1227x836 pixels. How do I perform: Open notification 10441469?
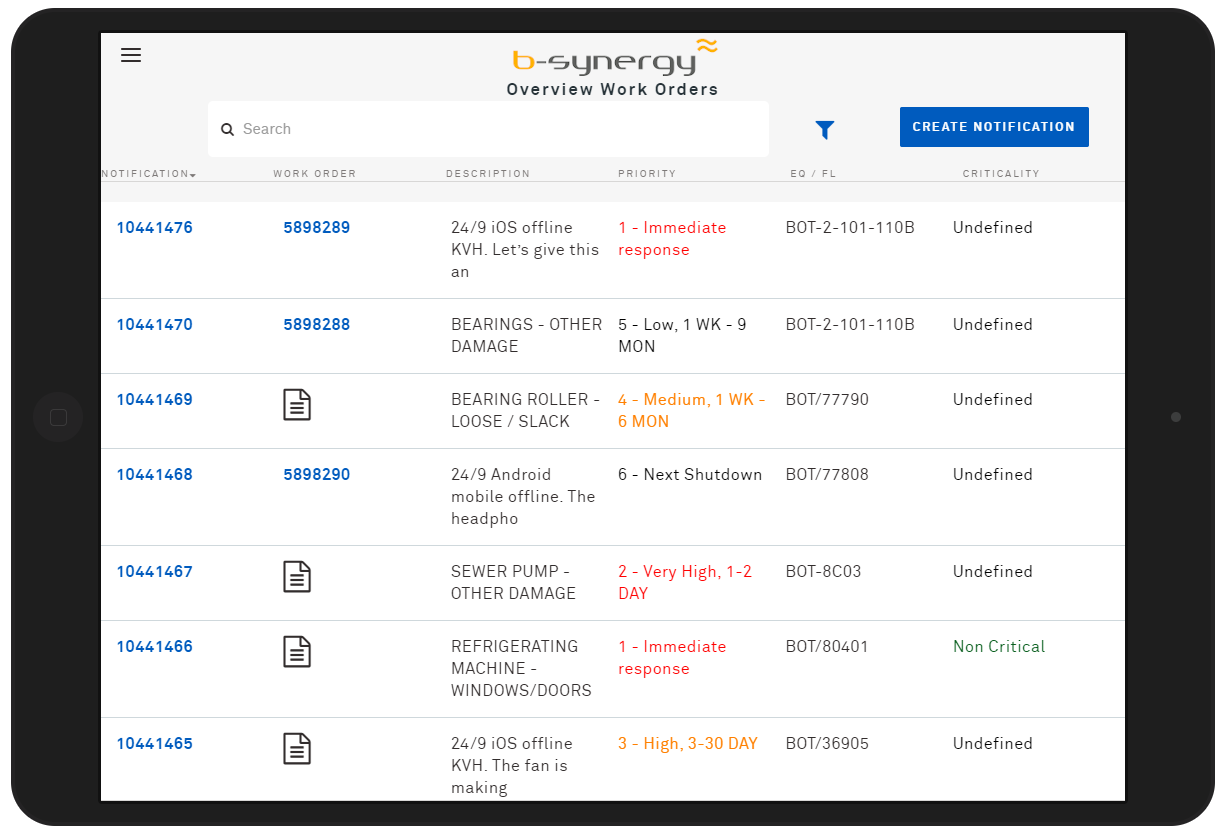155,400
